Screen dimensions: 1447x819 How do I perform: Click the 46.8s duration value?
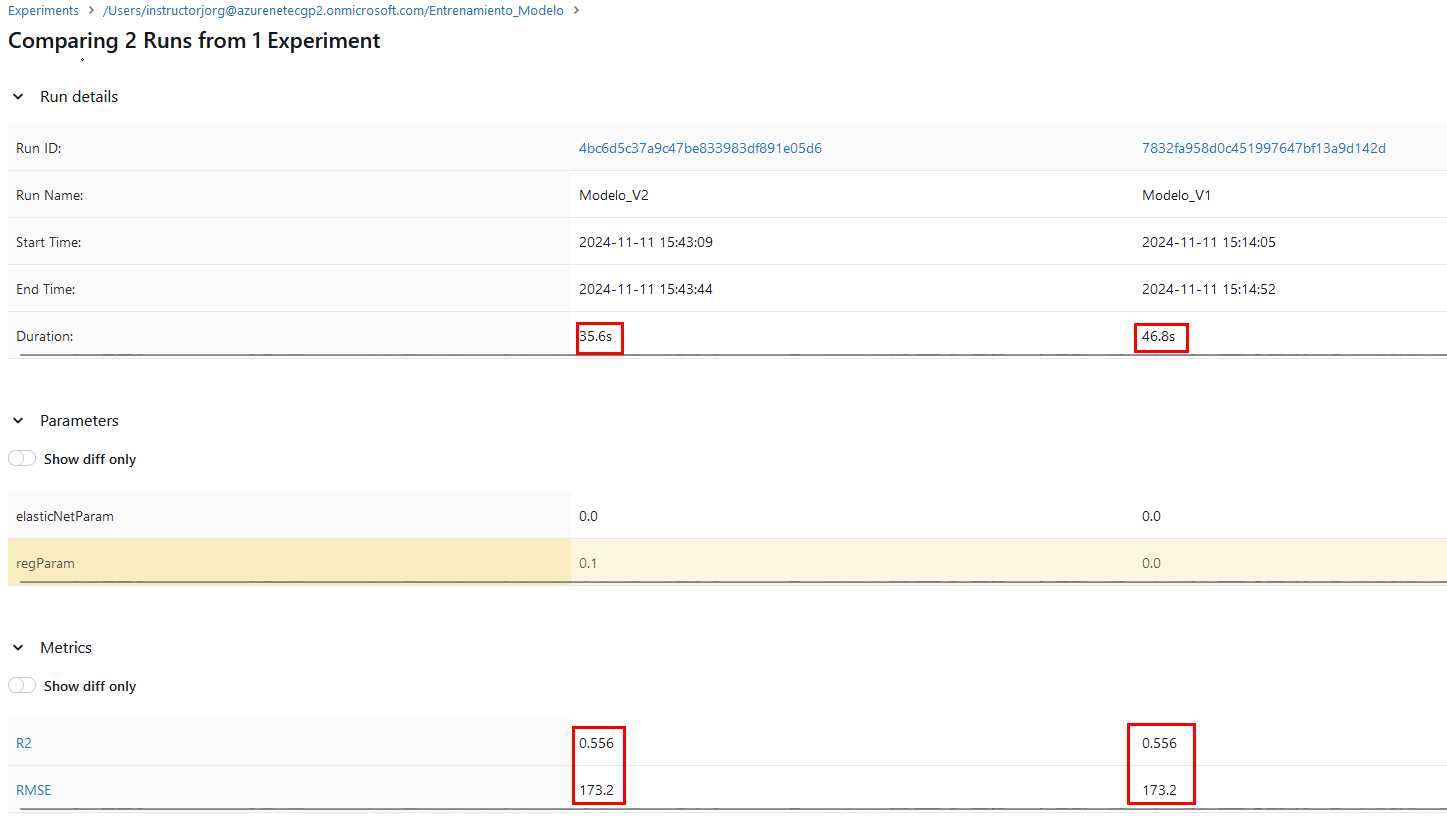[x=1158, y=337]
